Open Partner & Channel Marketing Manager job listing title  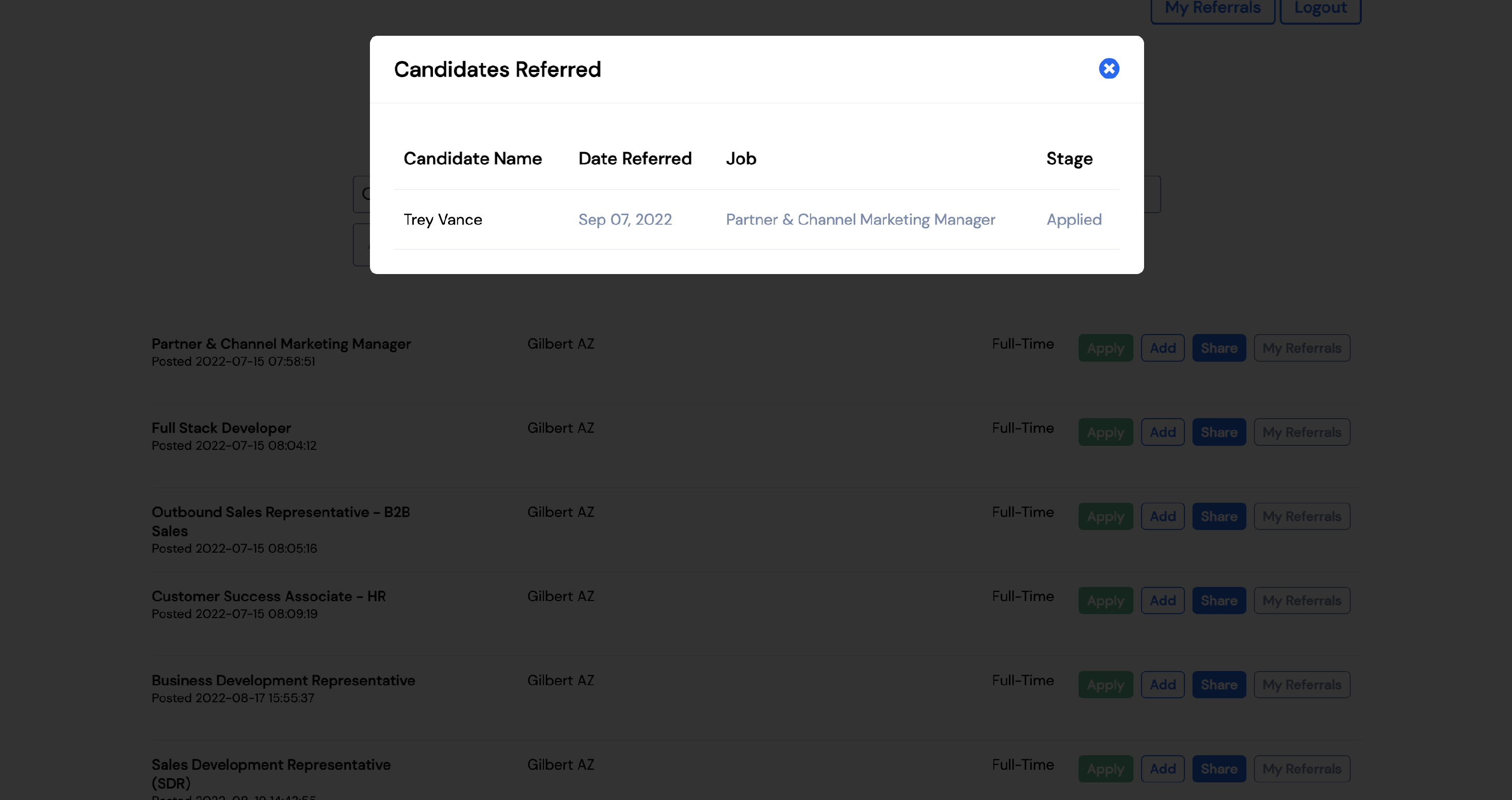[x=281, y=344]
